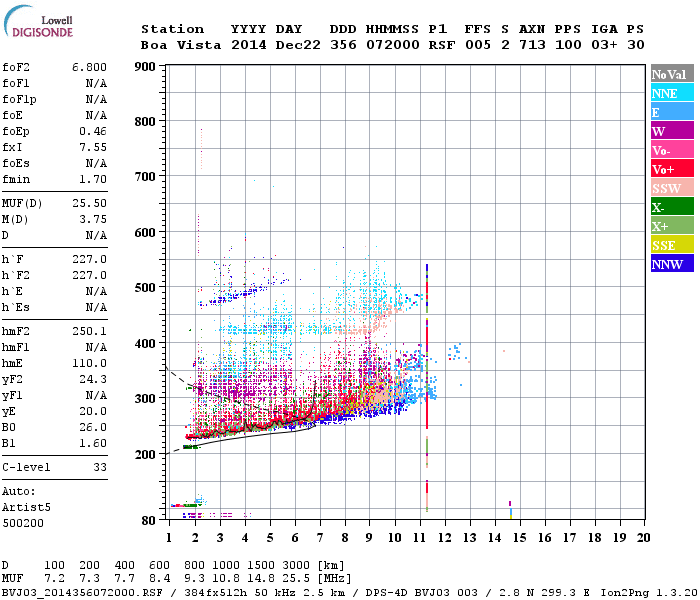
Task: Click the Boa Vista station name
Action: point(181,45)
